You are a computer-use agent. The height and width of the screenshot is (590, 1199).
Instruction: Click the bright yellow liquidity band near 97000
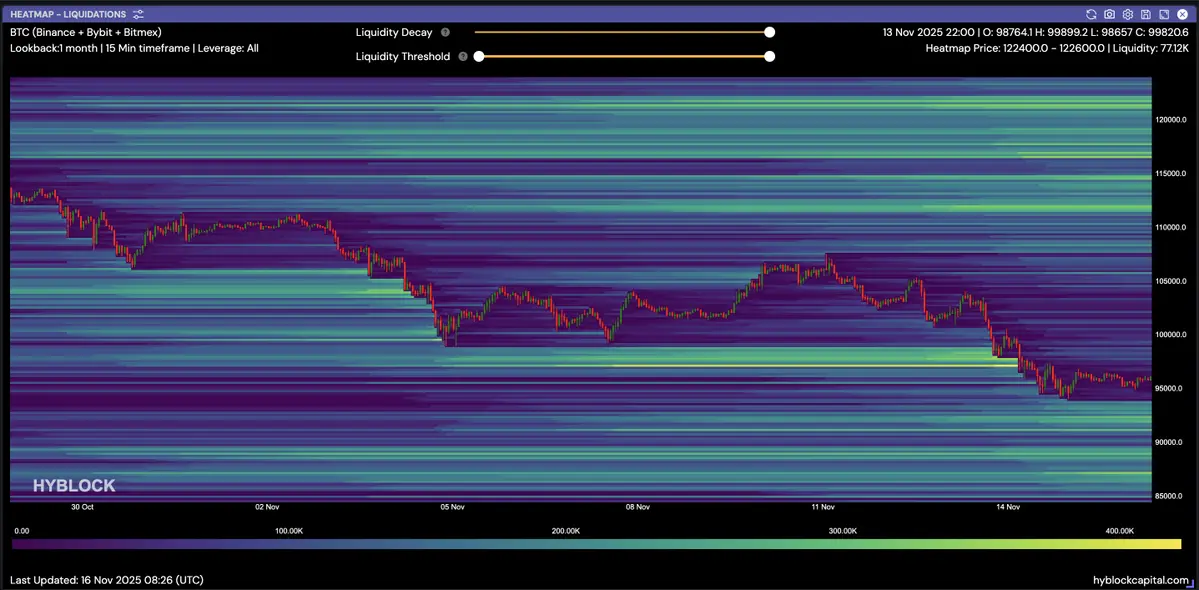[814, 366]
